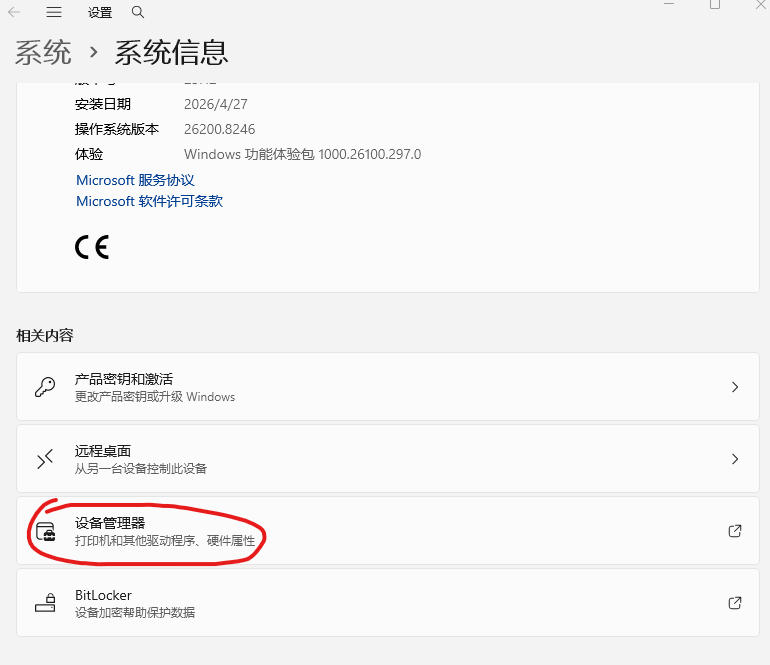
Task: Click the 体验 label
Action: pos(89,154)
